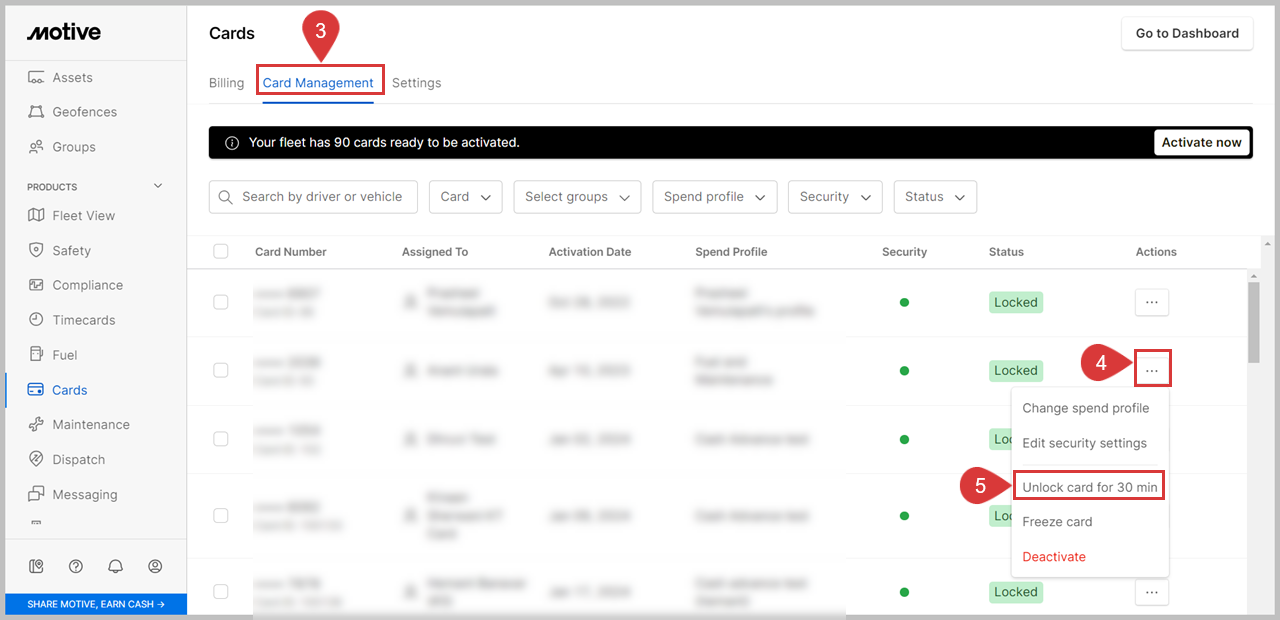Screen dimensions: 1280x620
Task: Open the Maintenance wrench icon
Action: click(x=36, y=425)
